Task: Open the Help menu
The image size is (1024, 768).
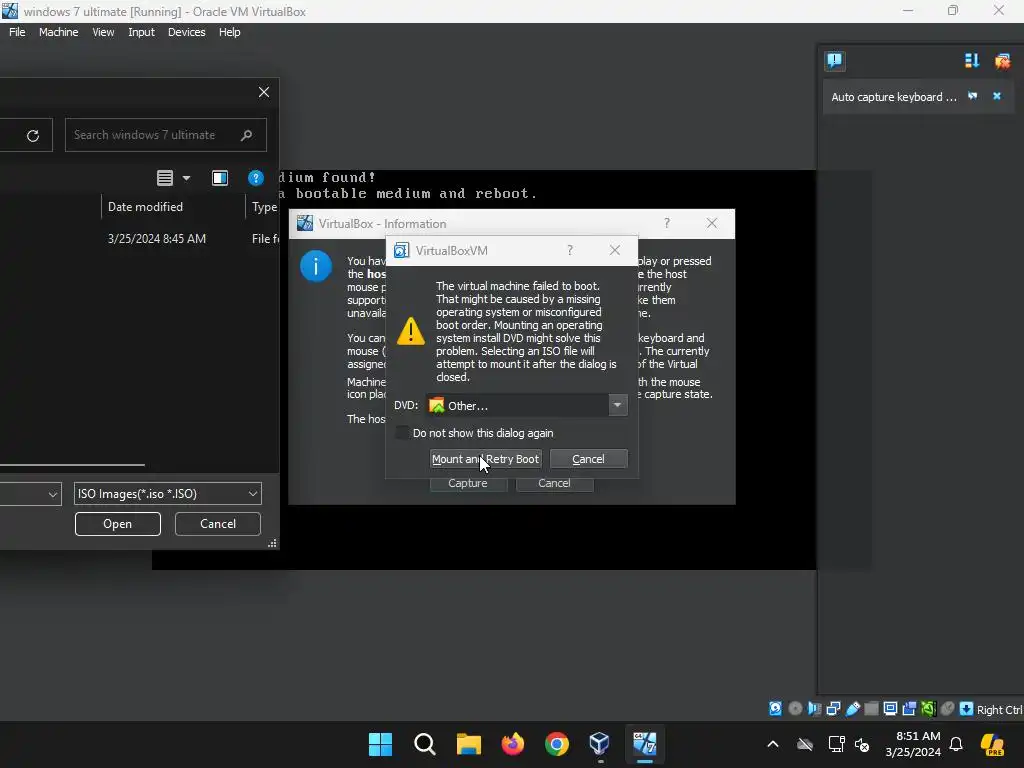Action: [x=229, y=32]
